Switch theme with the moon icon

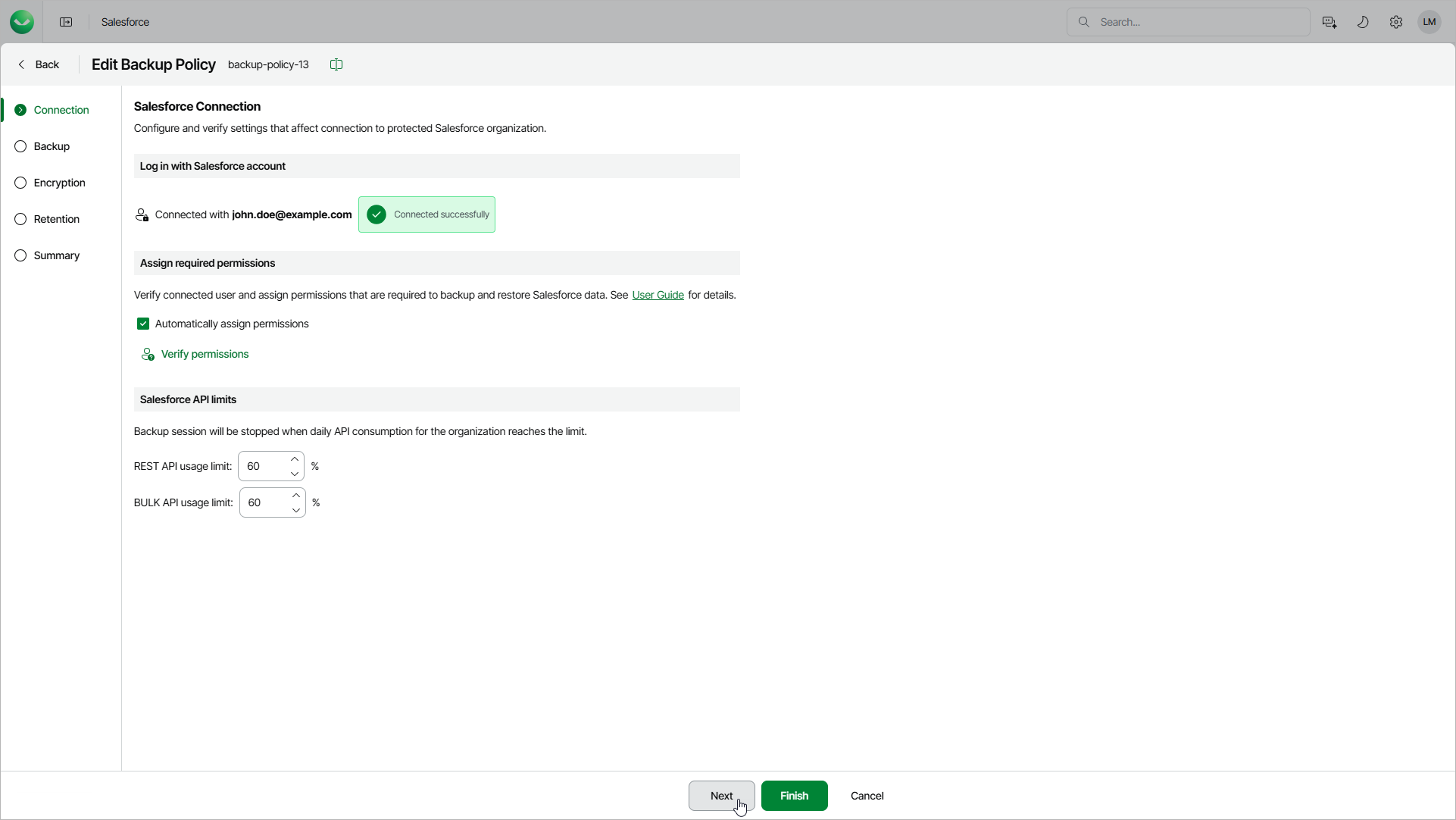pyautogui.click(x=1363, y=22)
